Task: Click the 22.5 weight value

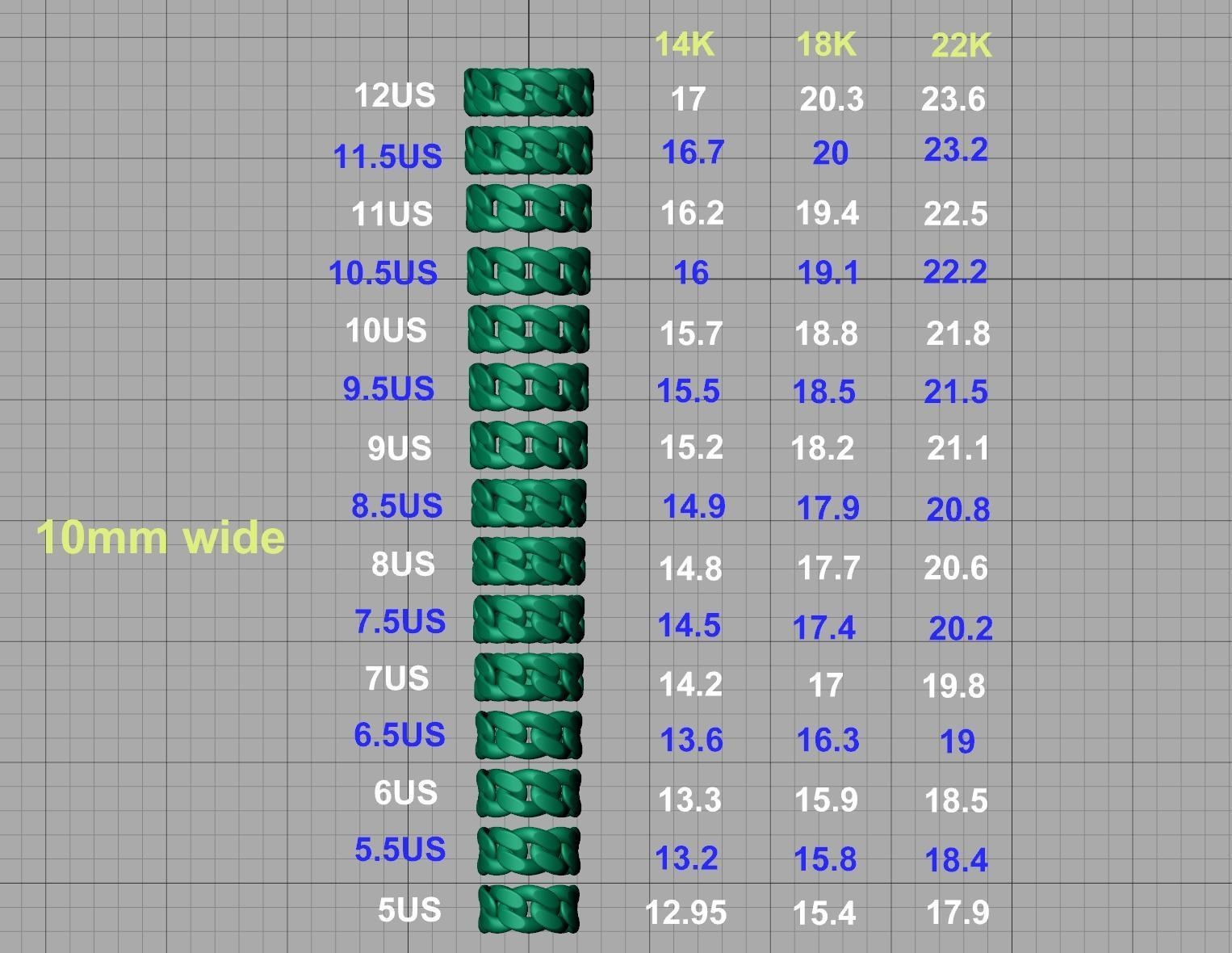Action: (956, 214)
